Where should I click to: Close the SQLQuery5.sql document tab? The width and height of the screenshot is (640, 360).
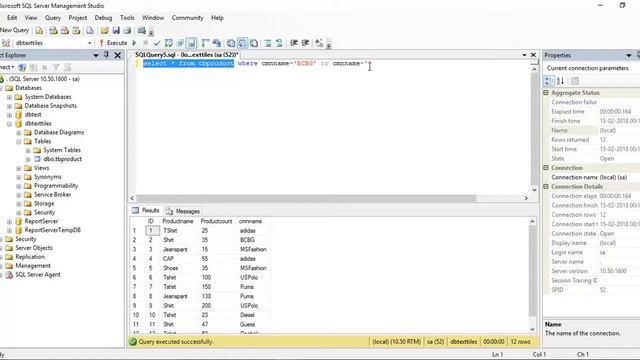(533, 55)
